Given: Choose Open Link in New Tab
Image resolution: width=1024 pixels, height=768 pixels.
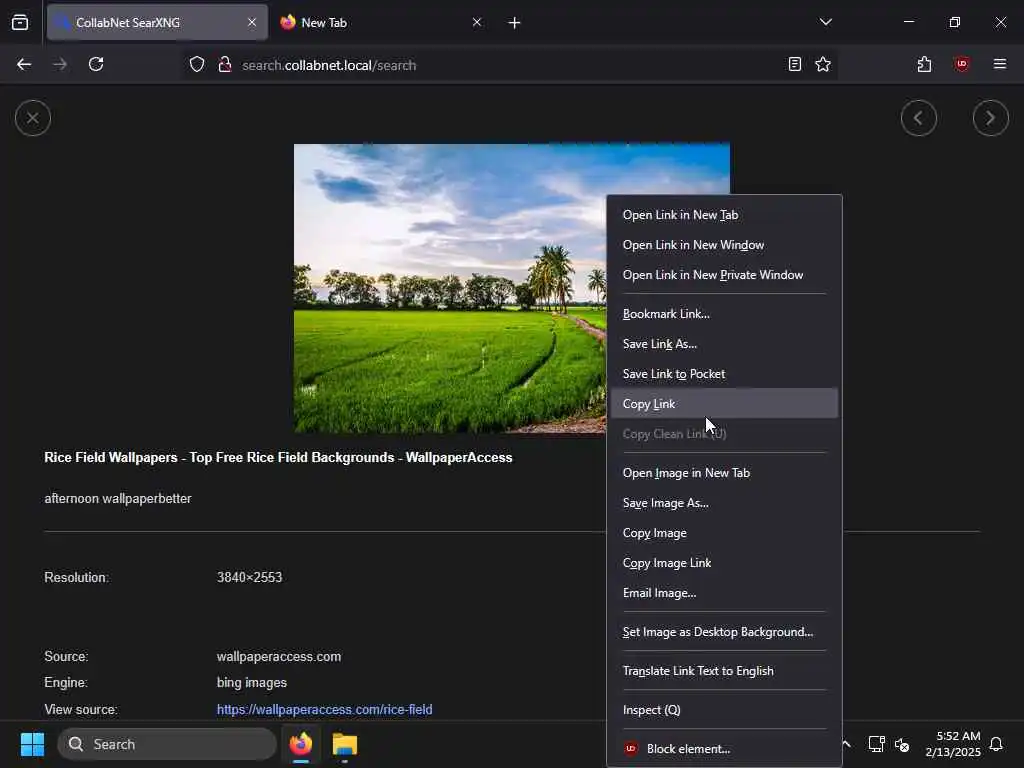Looking at the screenshot, I should pyautogui.click(x=724, y=215).
